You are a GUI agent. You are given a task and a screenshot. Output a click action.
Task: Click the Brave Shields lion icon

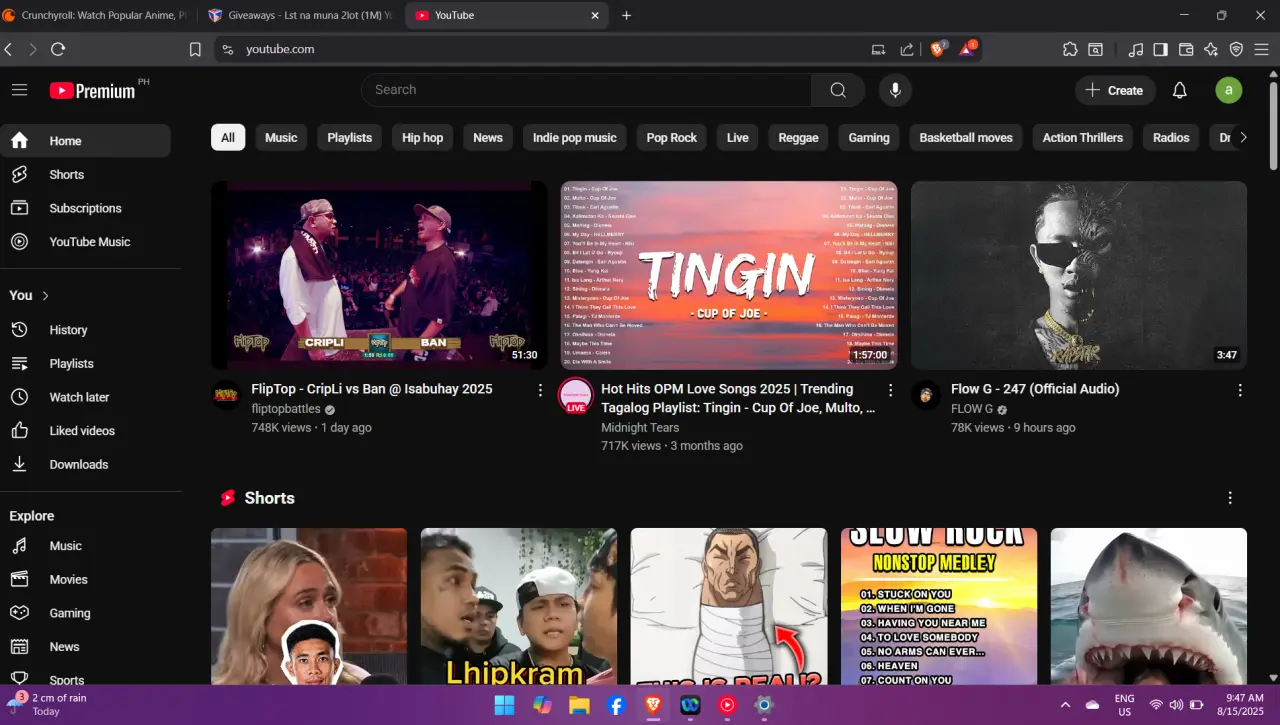[938, 49]
